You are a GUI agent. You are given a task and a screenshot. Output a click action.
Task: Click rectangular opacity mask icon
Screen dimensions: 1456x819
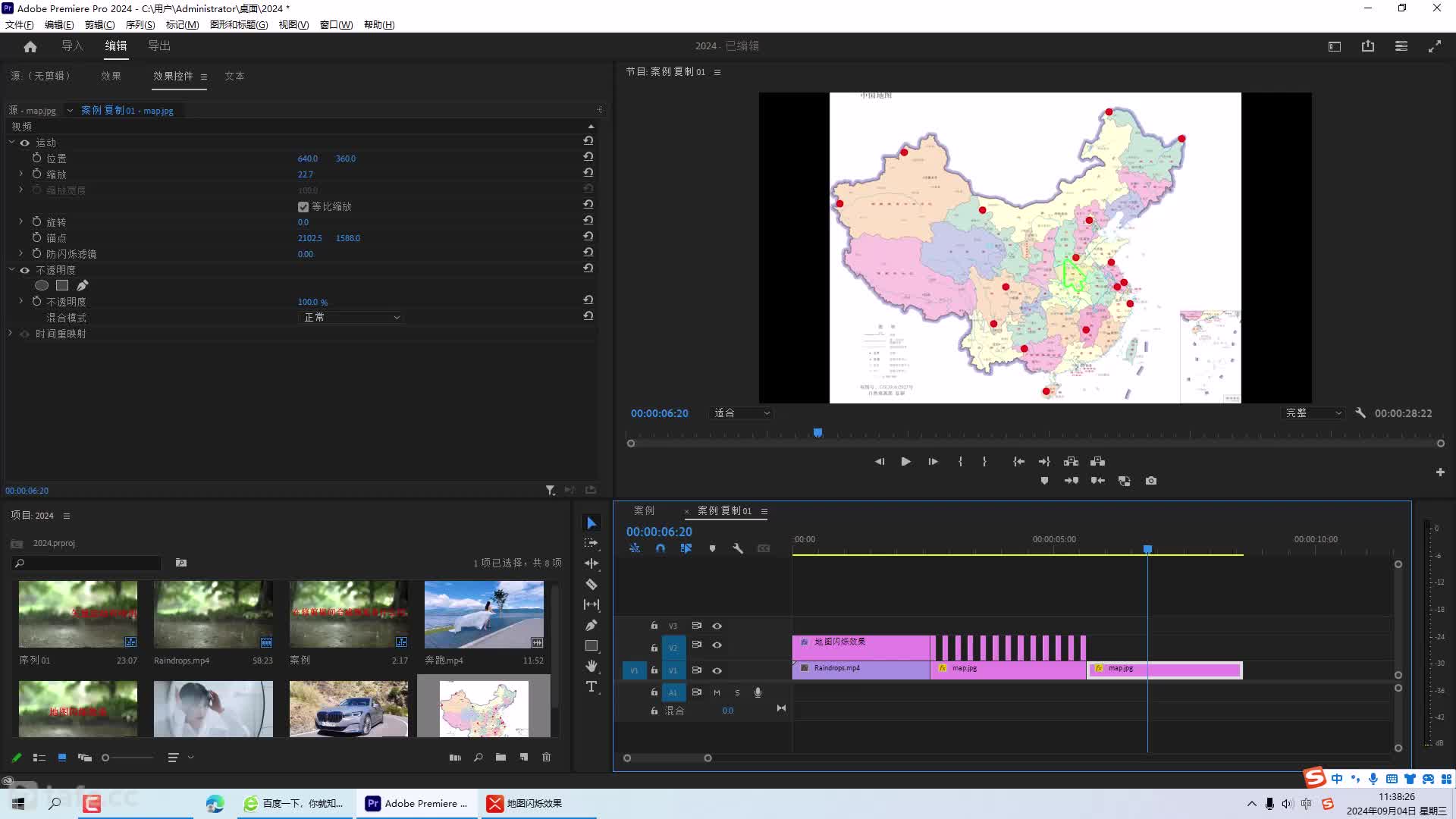(62, 286)
